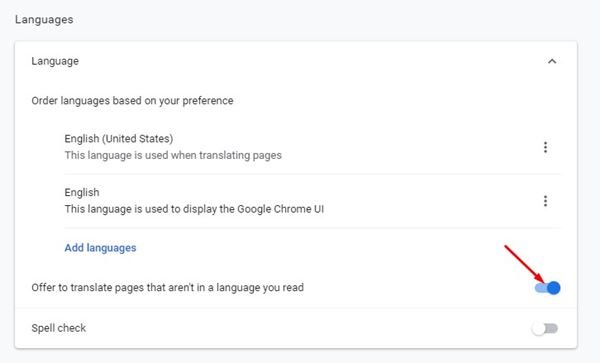Screen dimensions: 600x363
Task: Click the Spell check label text
Action: pos(59,328)
